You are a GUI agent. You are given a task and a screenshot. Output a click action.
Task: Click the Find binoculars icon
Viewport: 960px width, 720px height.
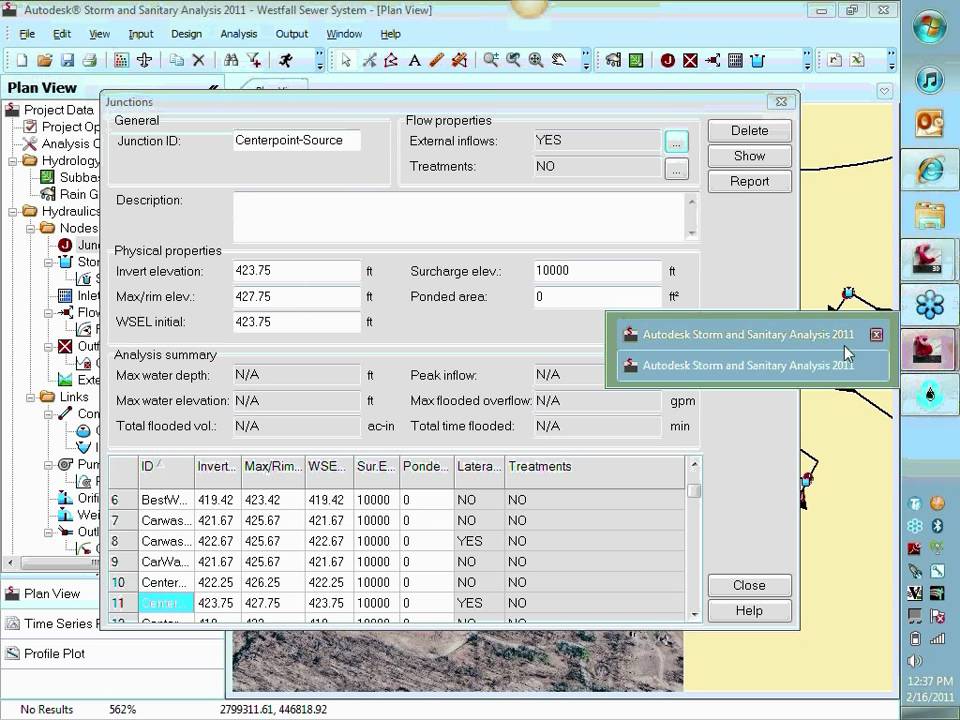click(x=231, y=60)
